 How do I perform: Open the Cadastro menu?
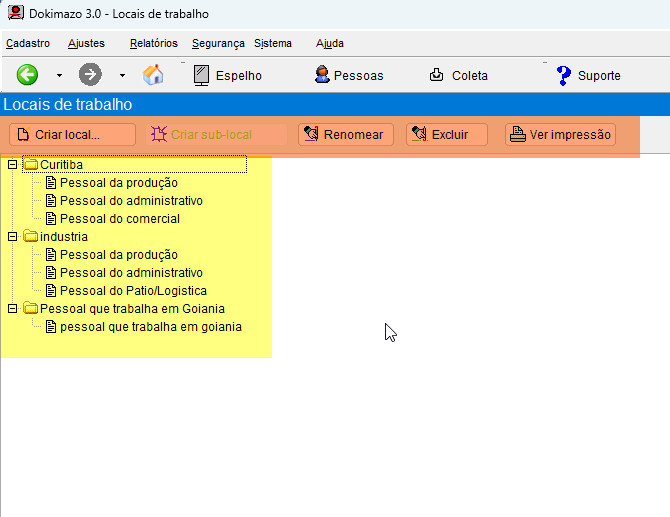27,43
